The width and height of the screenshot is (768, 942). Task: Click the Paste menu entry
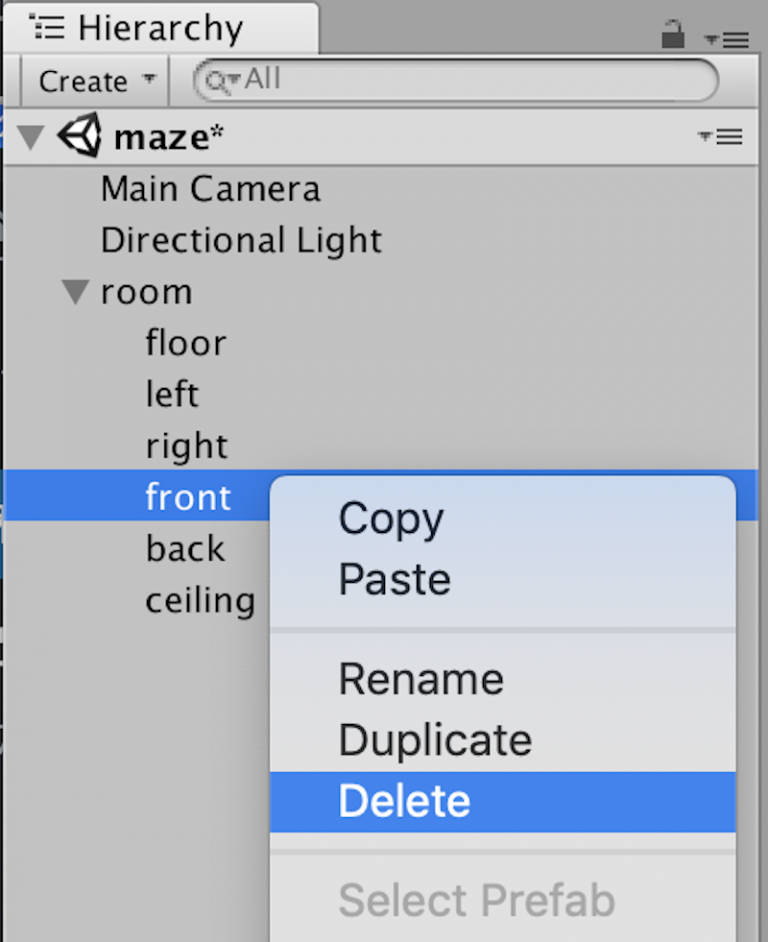[x=394, y=579]
